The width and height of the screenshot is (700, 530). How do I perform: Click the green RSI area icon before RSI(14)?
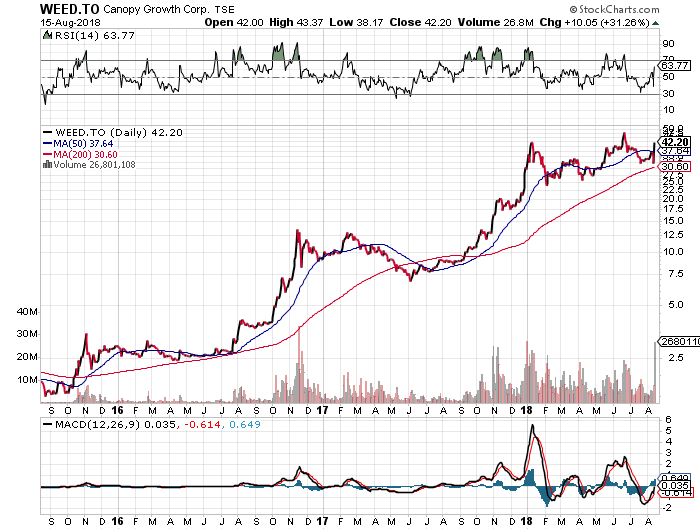point(47,35)
